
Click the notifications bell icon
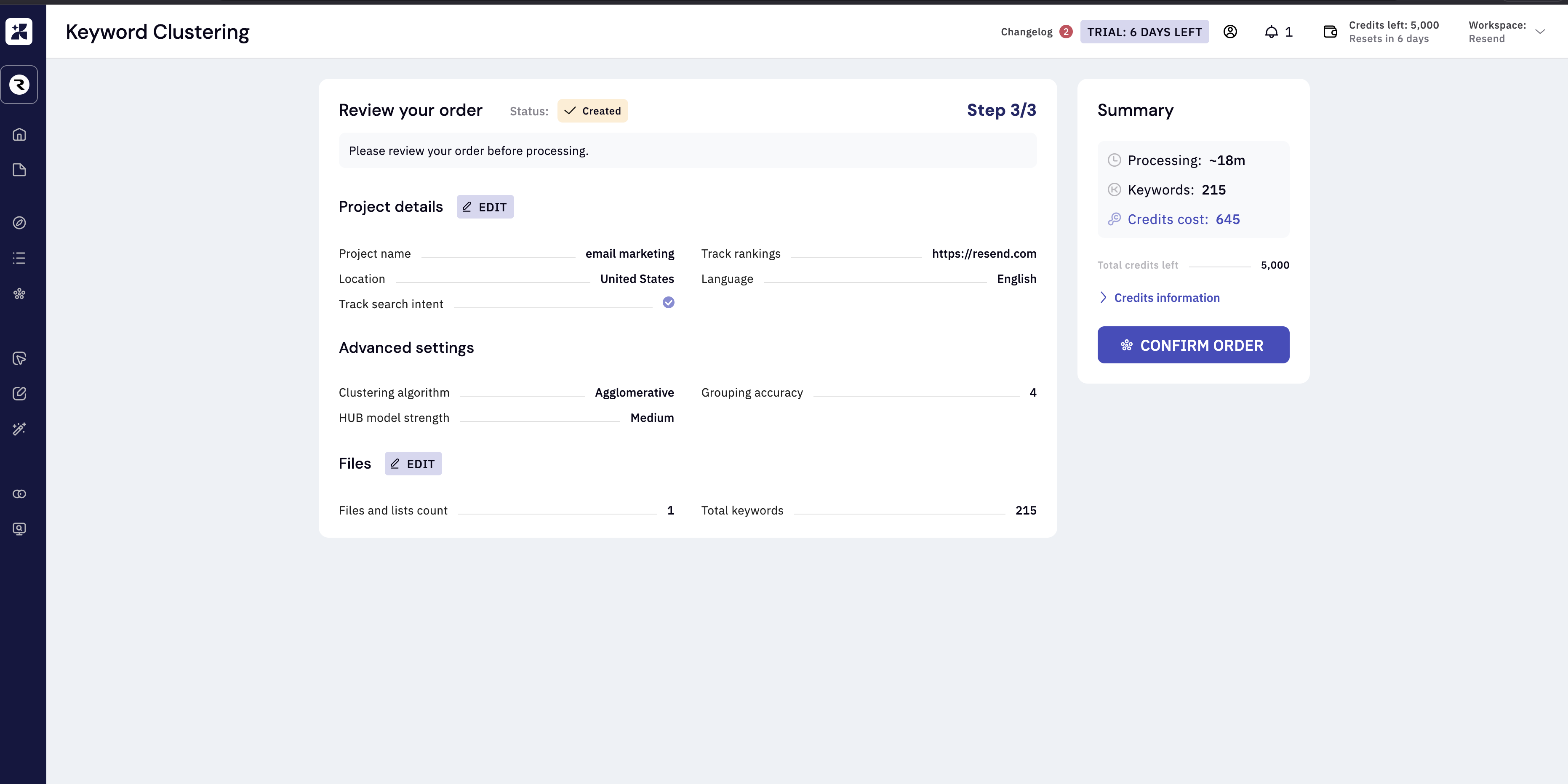tap(1272, 32)
